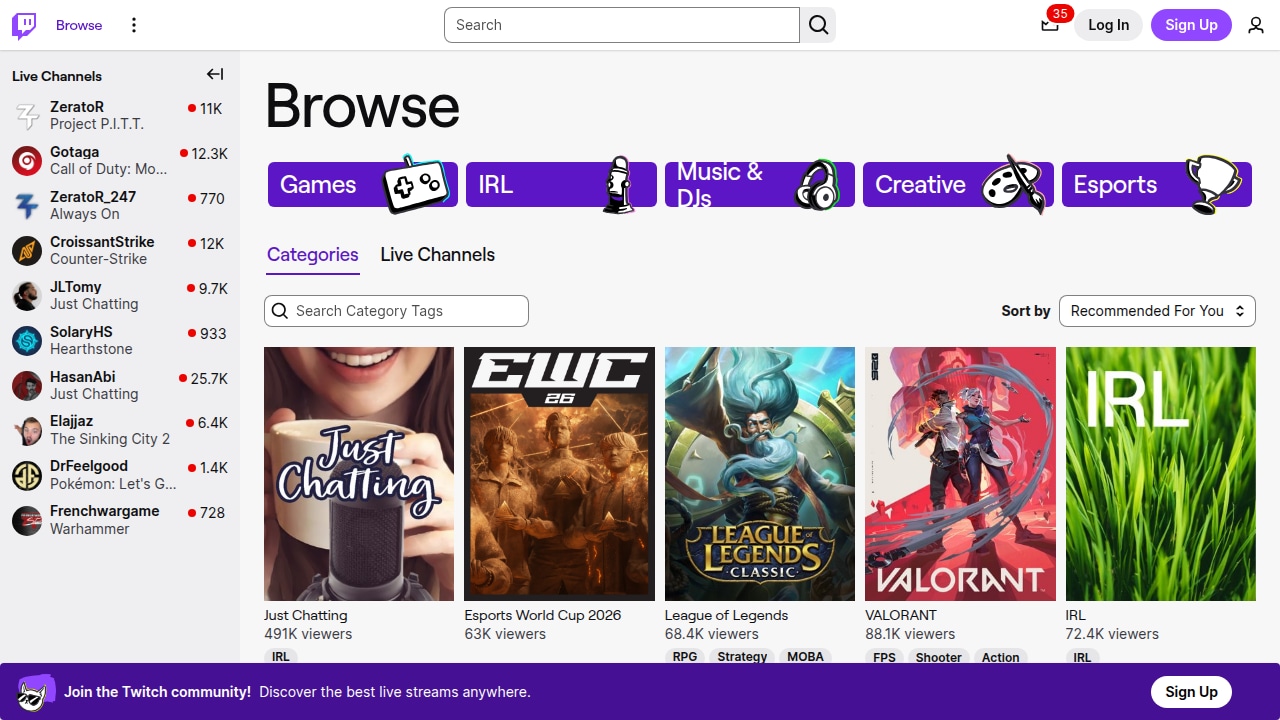The height and width of the screenshot is (720, 1280).
Task: Open Gotaga channel avatar
Action: pyautogui.click(x=27, y=161)
